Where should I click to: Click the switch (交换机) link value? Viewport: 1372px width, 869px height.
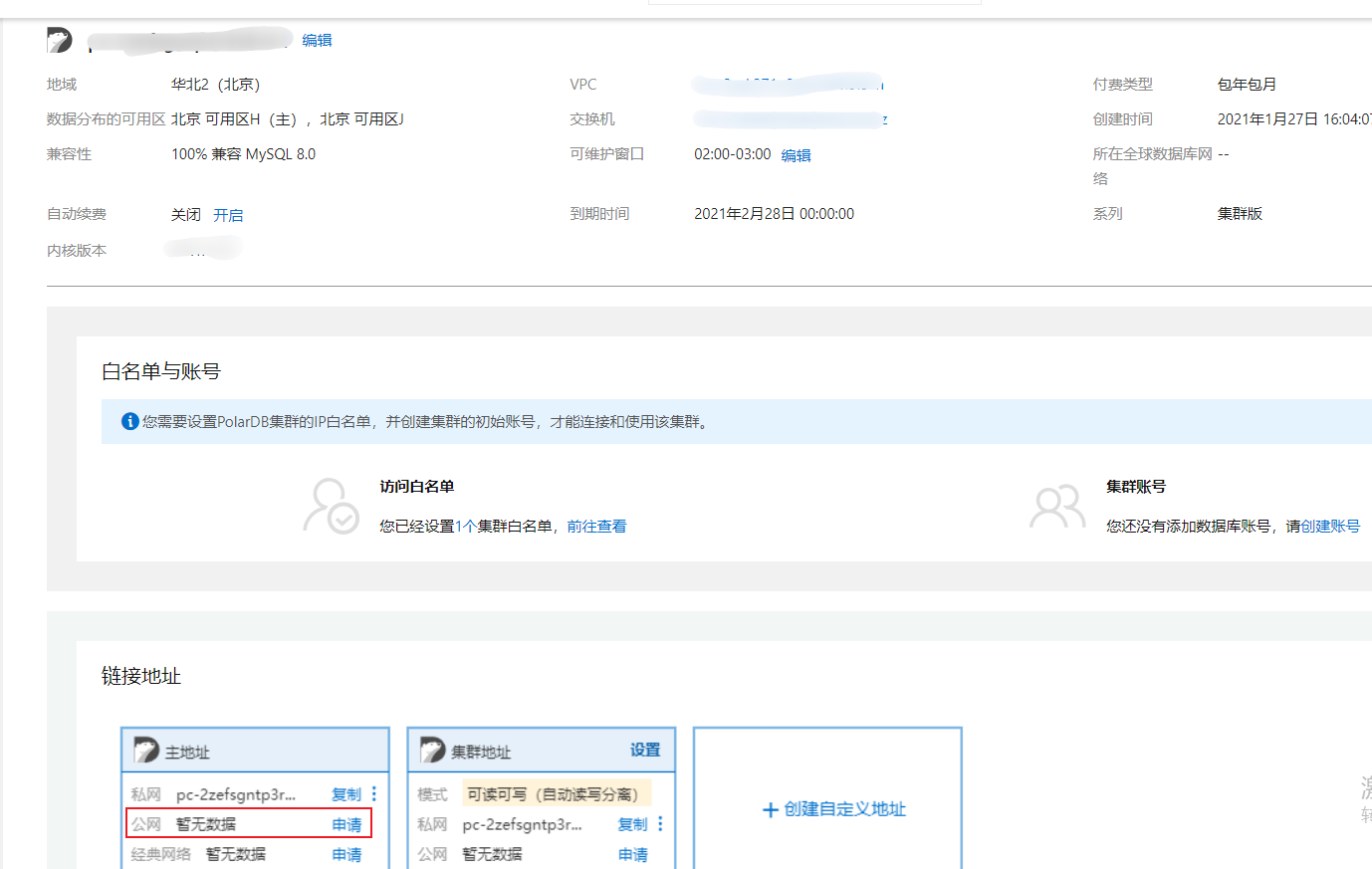(791, 119)
